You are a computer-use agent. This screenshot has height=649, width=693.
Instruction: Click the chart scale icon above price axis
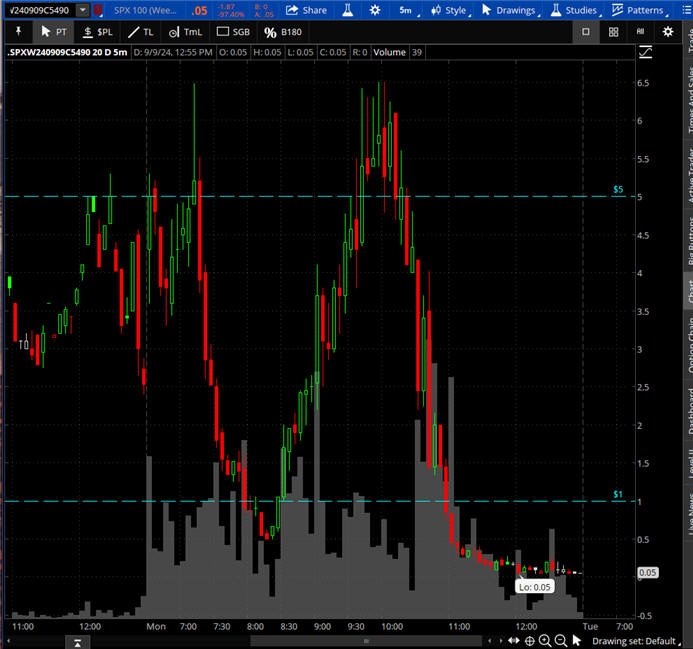pos(645,53)
